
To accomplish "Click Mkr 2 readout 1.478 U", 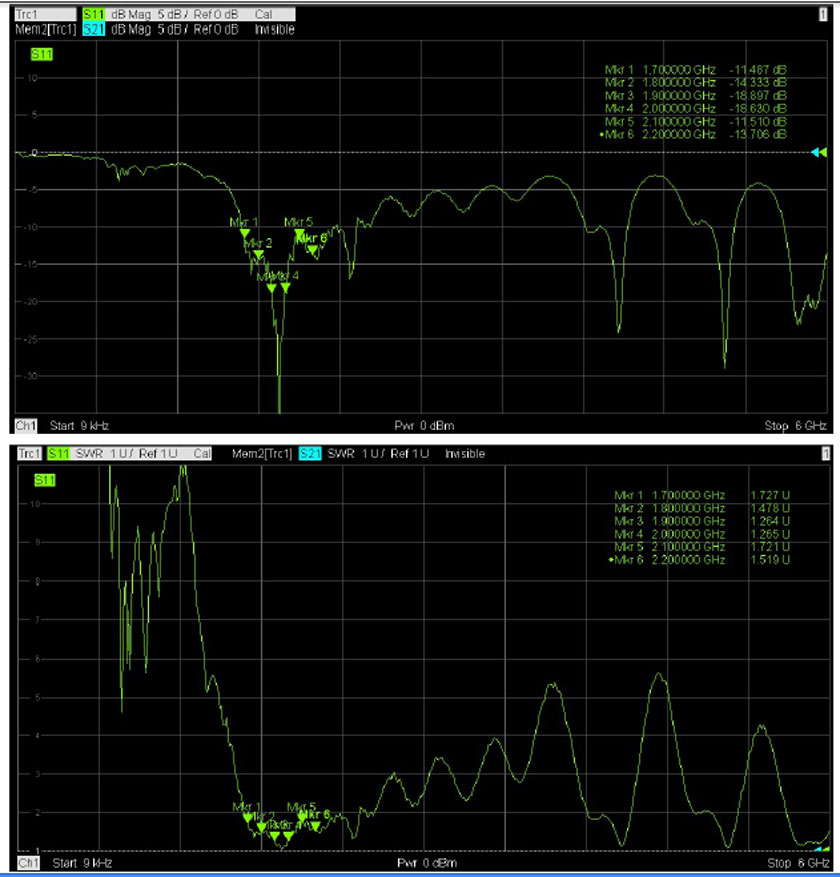I will tap(702, 508).
